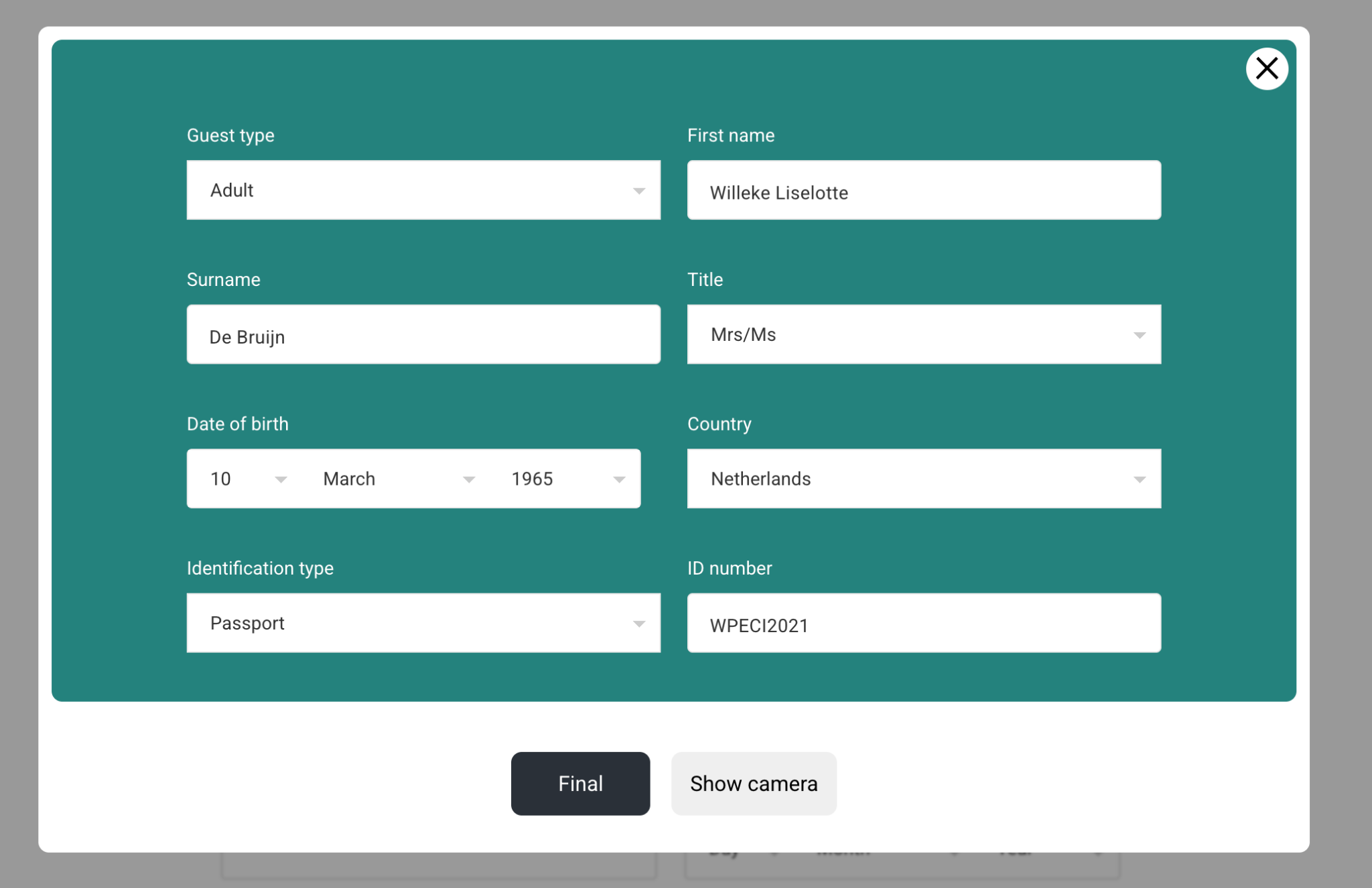Click the arrow next to birth year 1965
This screenshot has height=888, width=1372.
(x=619, y=479)
